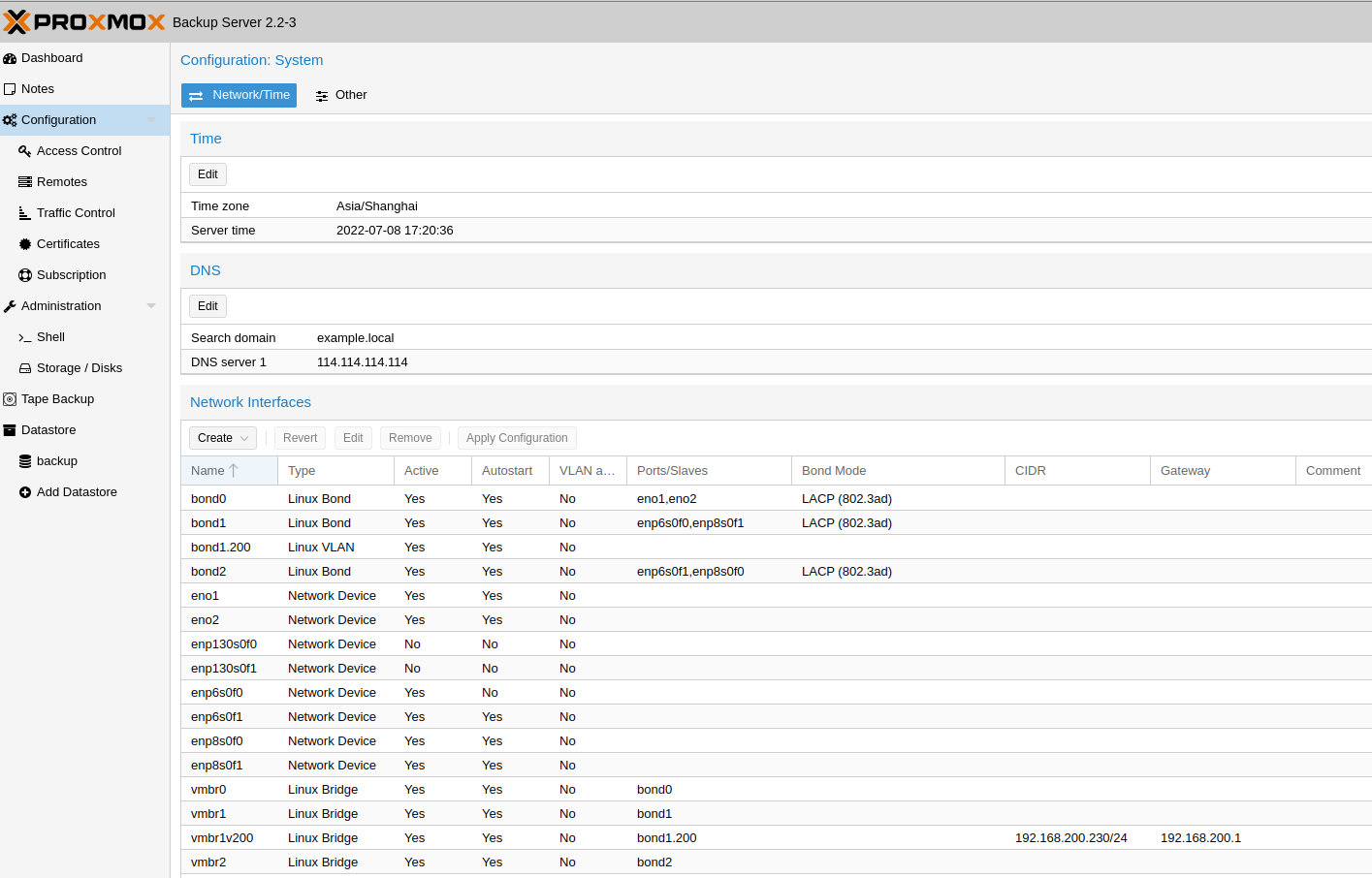The height and width of the screenshot is (878, 1372).
Task: Collapse the Administration menu section
Action: coord(151,306)
